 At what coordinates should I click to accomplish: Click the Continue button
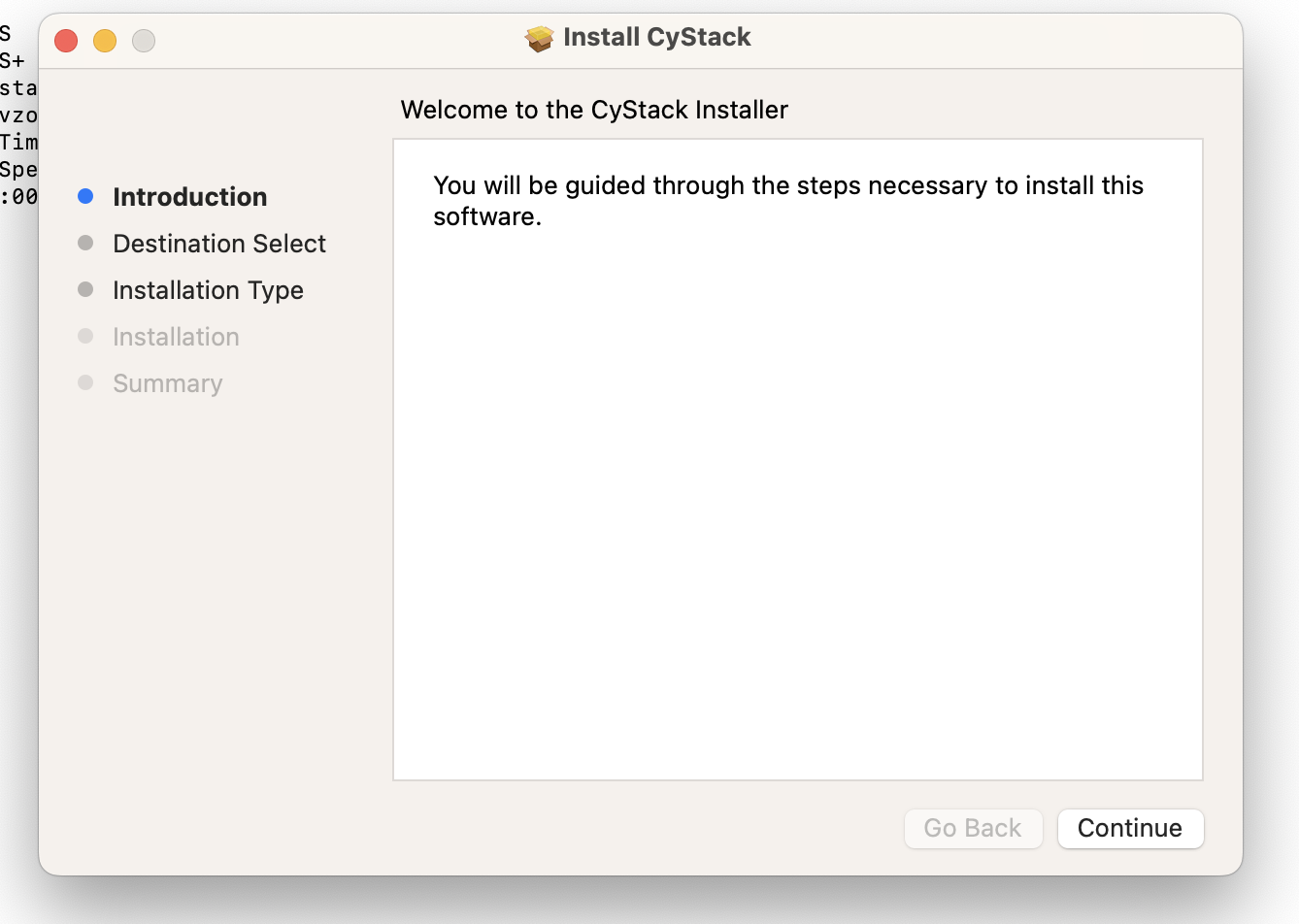[1130, 828]
